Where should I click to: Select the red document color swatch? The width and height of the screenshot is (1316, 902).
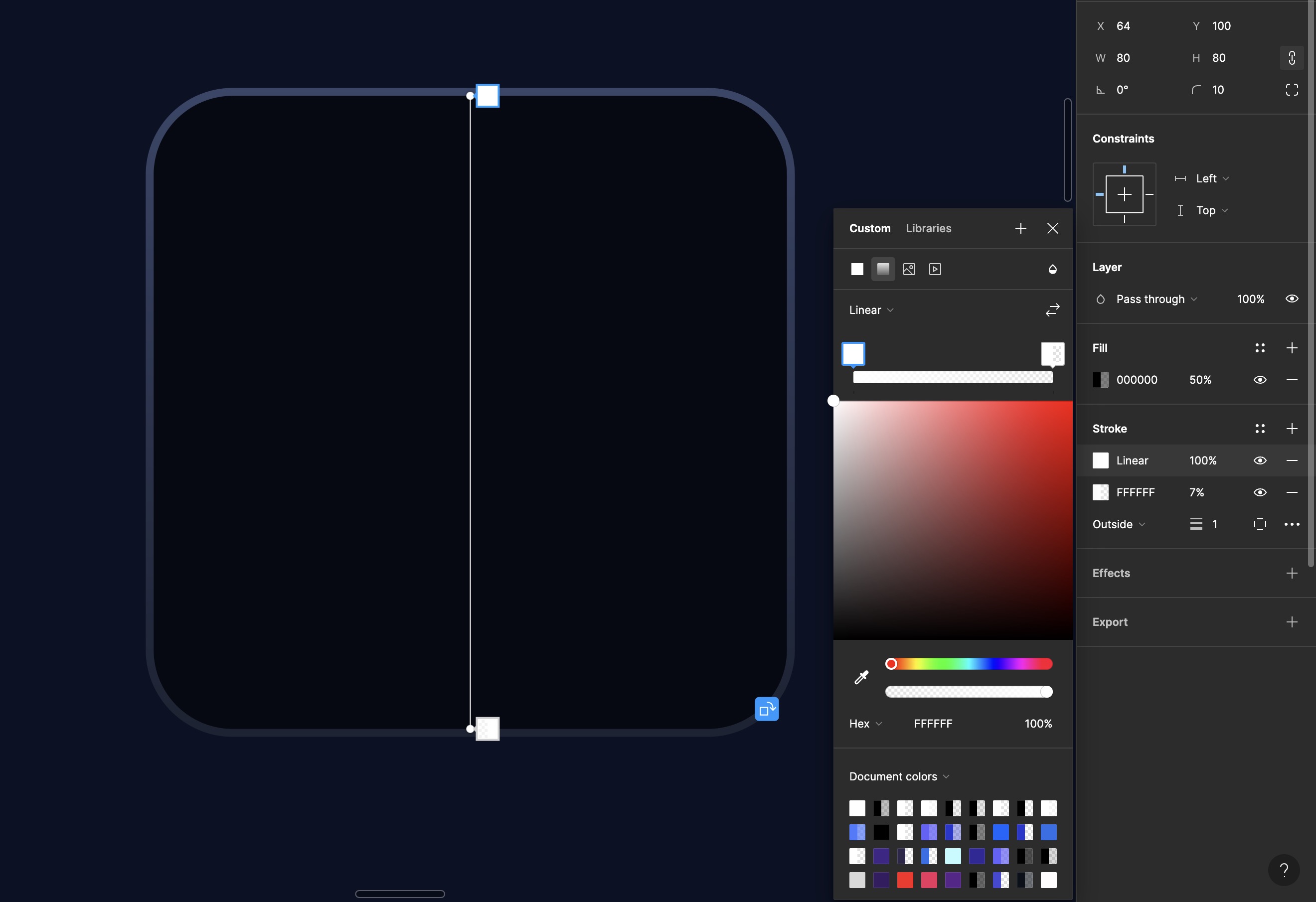904,880
